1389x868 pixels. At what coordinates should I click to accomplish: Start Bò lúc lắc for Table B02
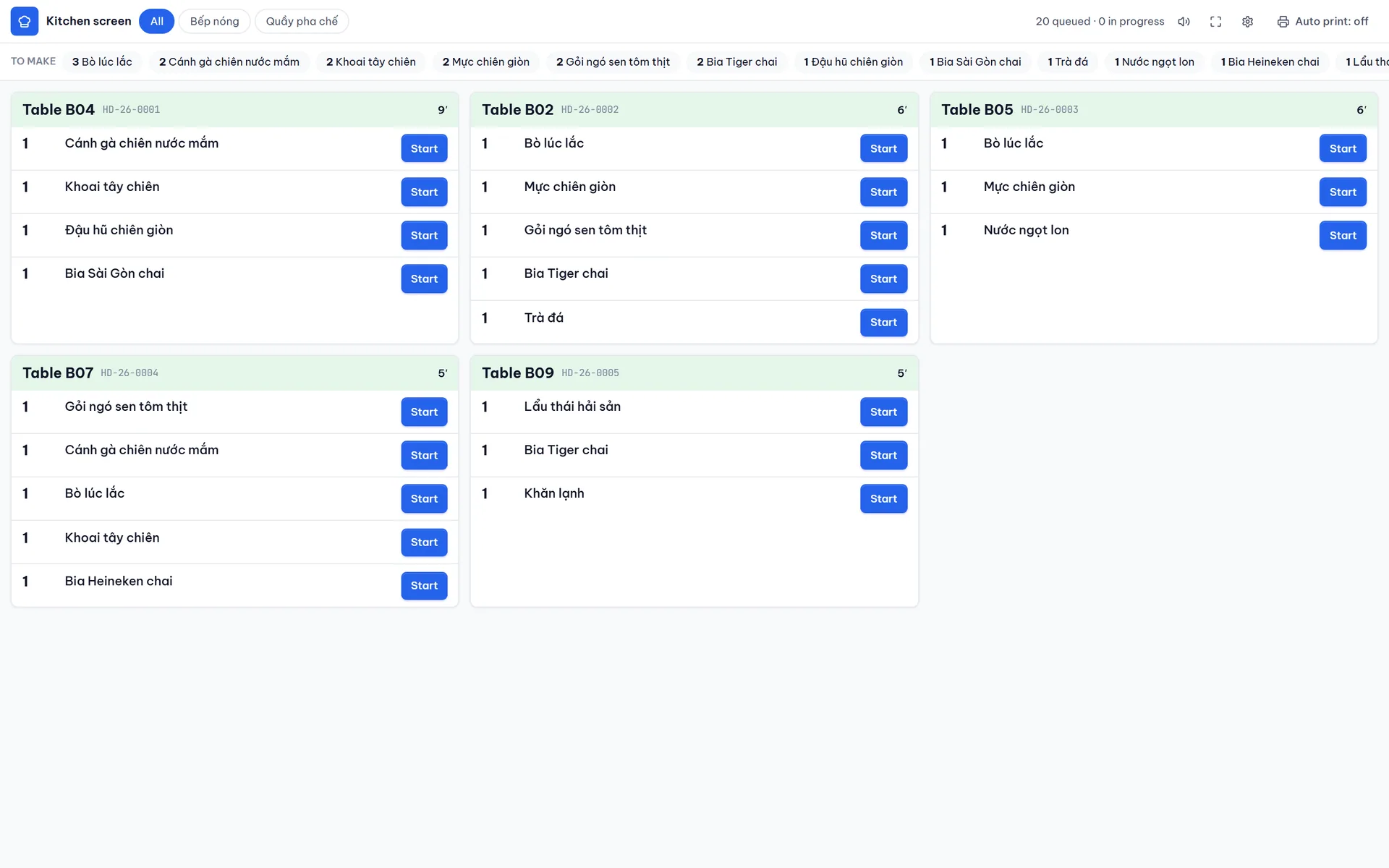pos(883,148)
